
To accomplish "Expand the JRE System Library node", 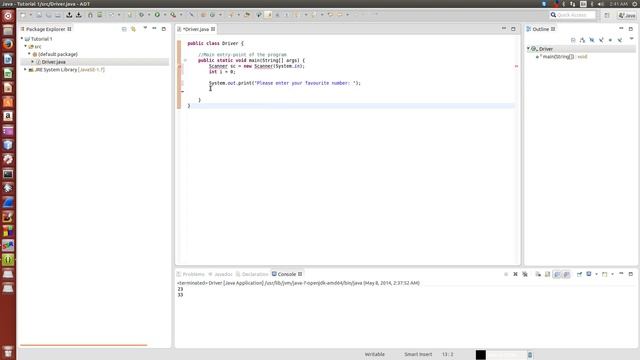I will [26, 70].
